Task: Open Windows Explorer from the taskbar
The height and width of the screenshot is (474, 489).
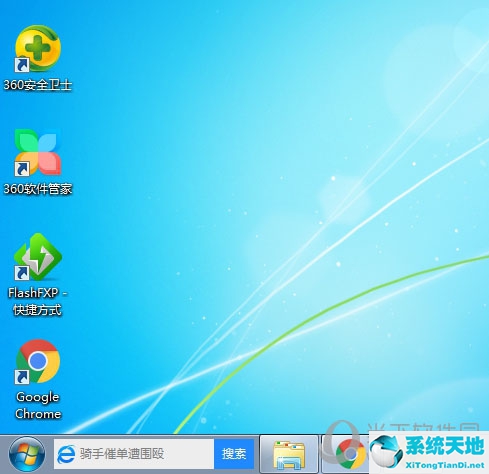Action: tap(289, 454)
